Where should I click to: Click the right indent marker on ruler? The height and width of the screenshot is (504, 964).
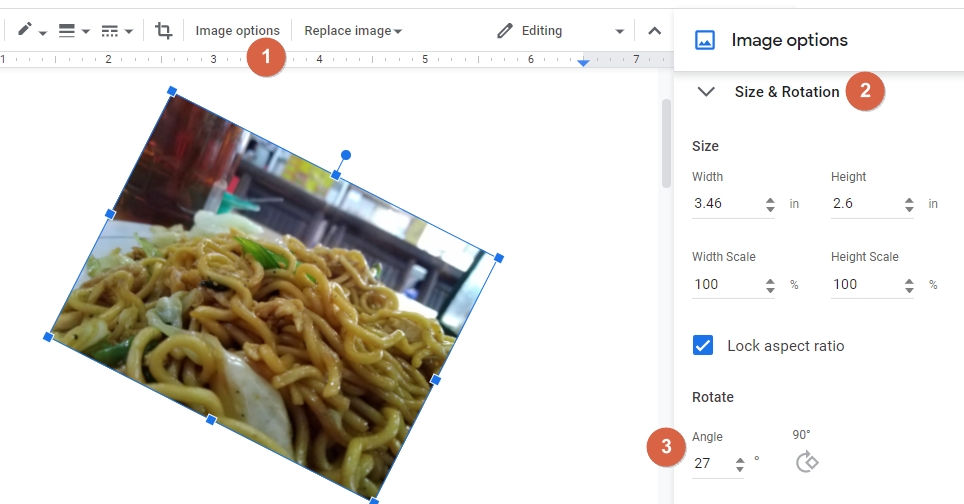583,63
